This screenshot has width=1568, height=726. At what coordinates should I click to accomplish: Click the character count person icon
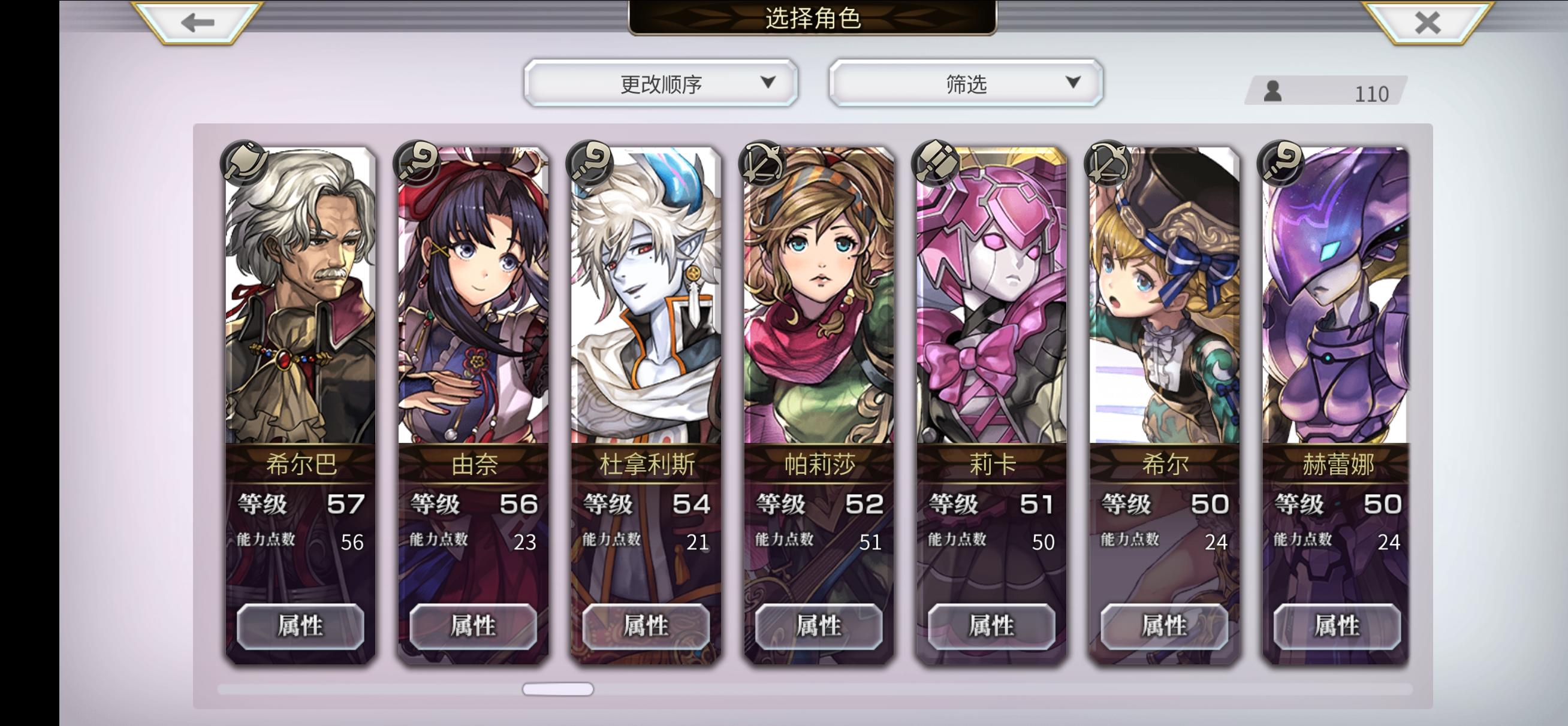pos(1273,91)
